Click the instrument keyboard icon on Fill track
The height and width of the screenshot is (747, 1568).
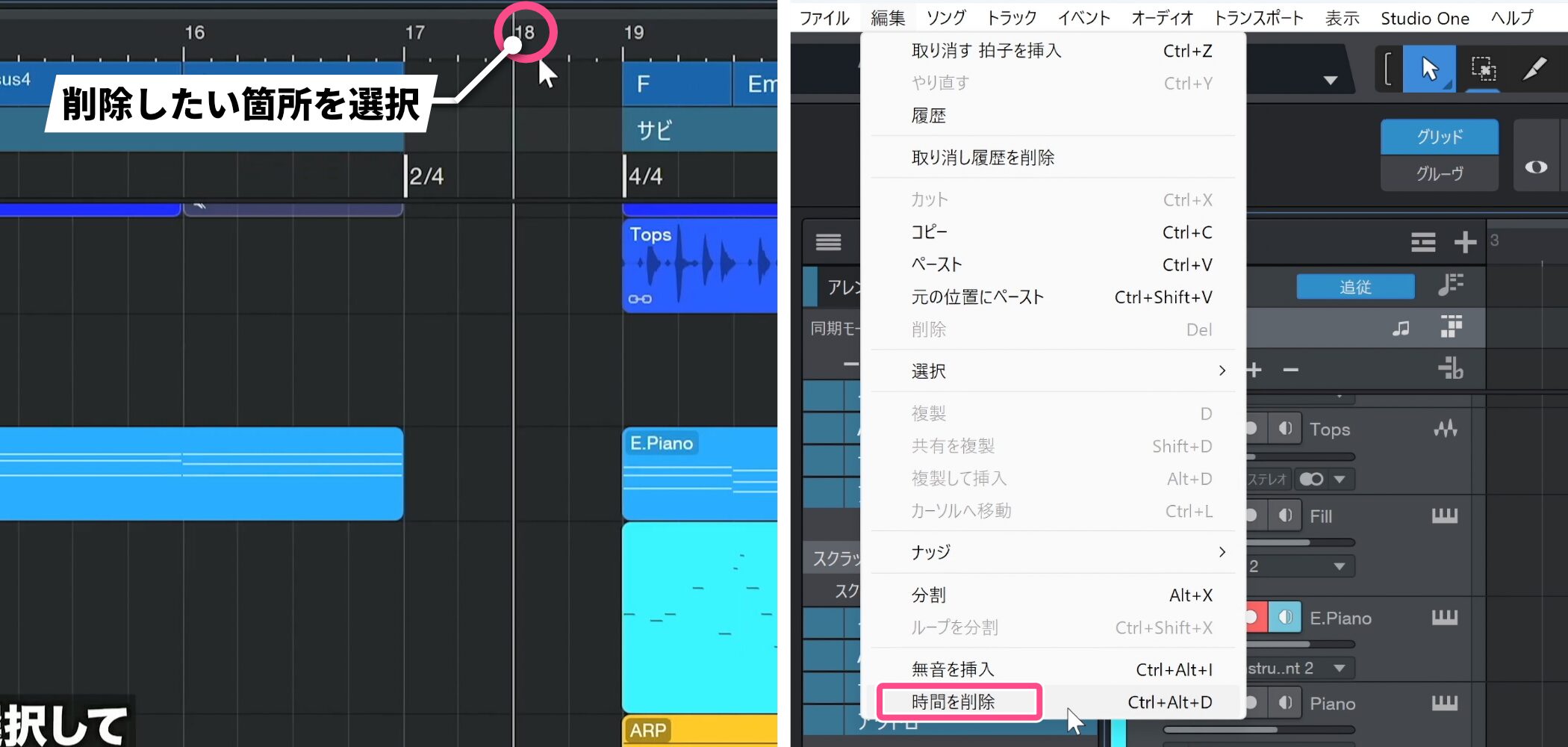click(1444, 515)
